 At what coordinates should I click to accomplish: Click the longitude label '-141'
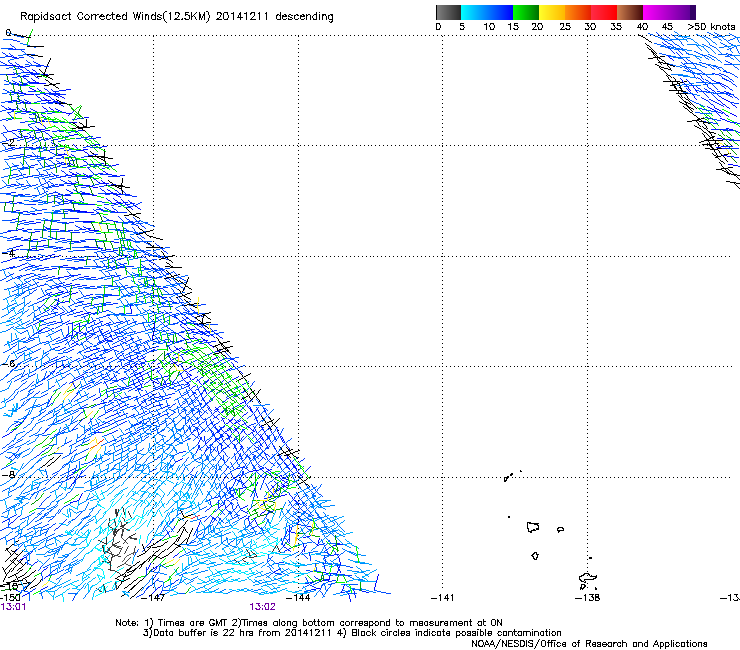point(442,598)
